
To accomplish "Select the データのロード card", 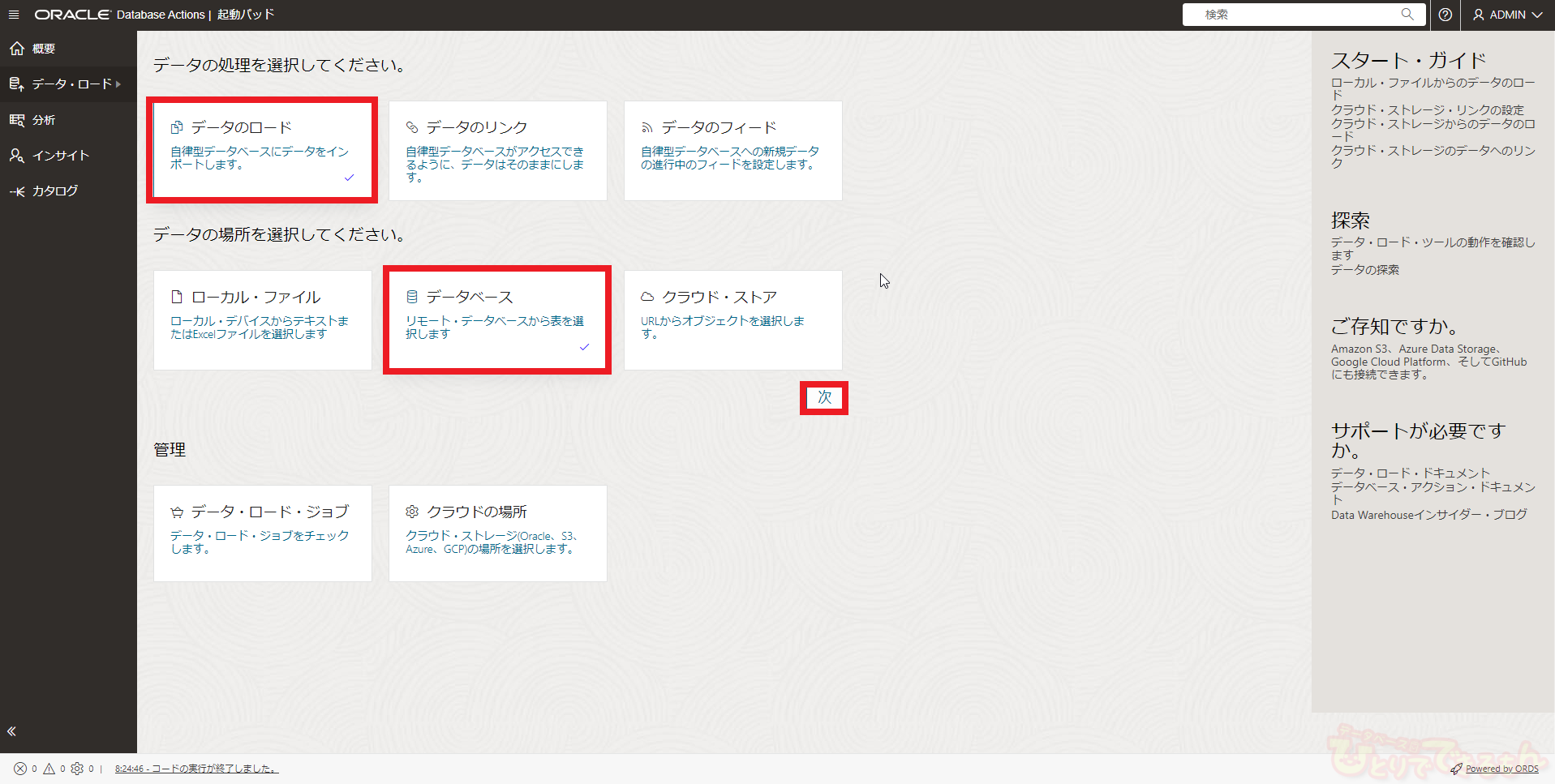I will 262,150.
